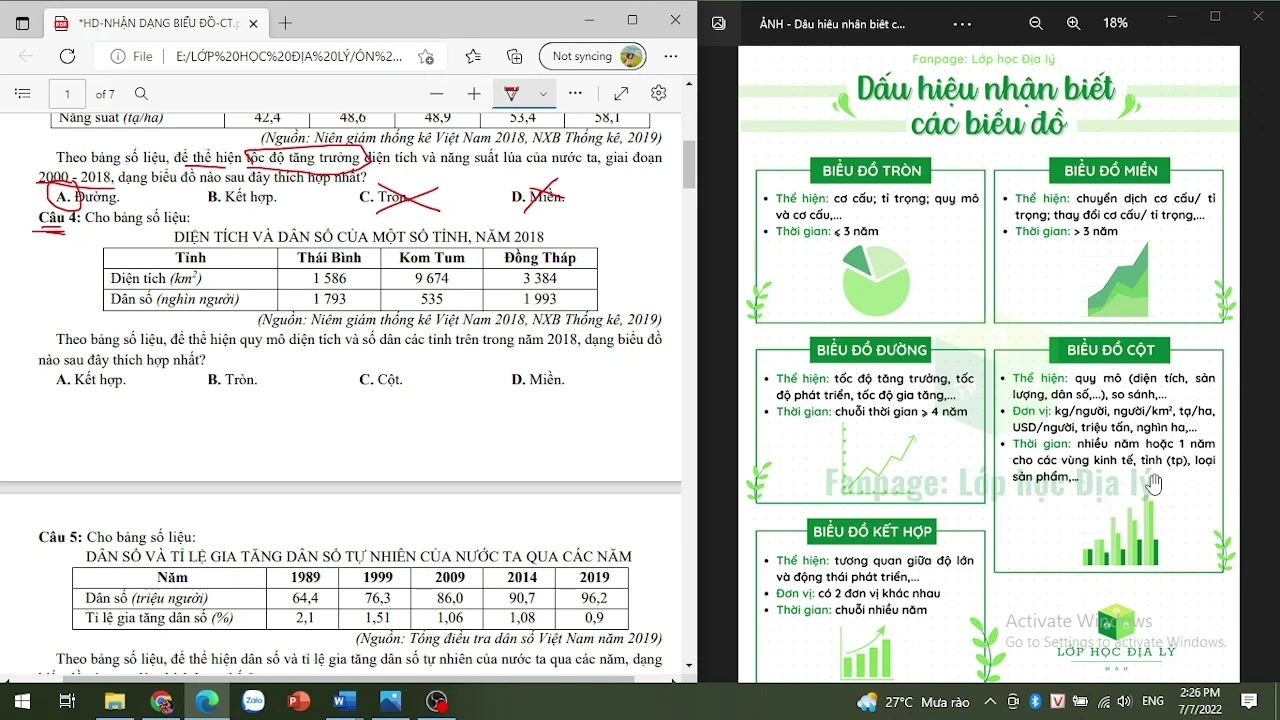Open Collections in Edge
The width and height of the screenshot is (1280, 720).
point(515,57)
